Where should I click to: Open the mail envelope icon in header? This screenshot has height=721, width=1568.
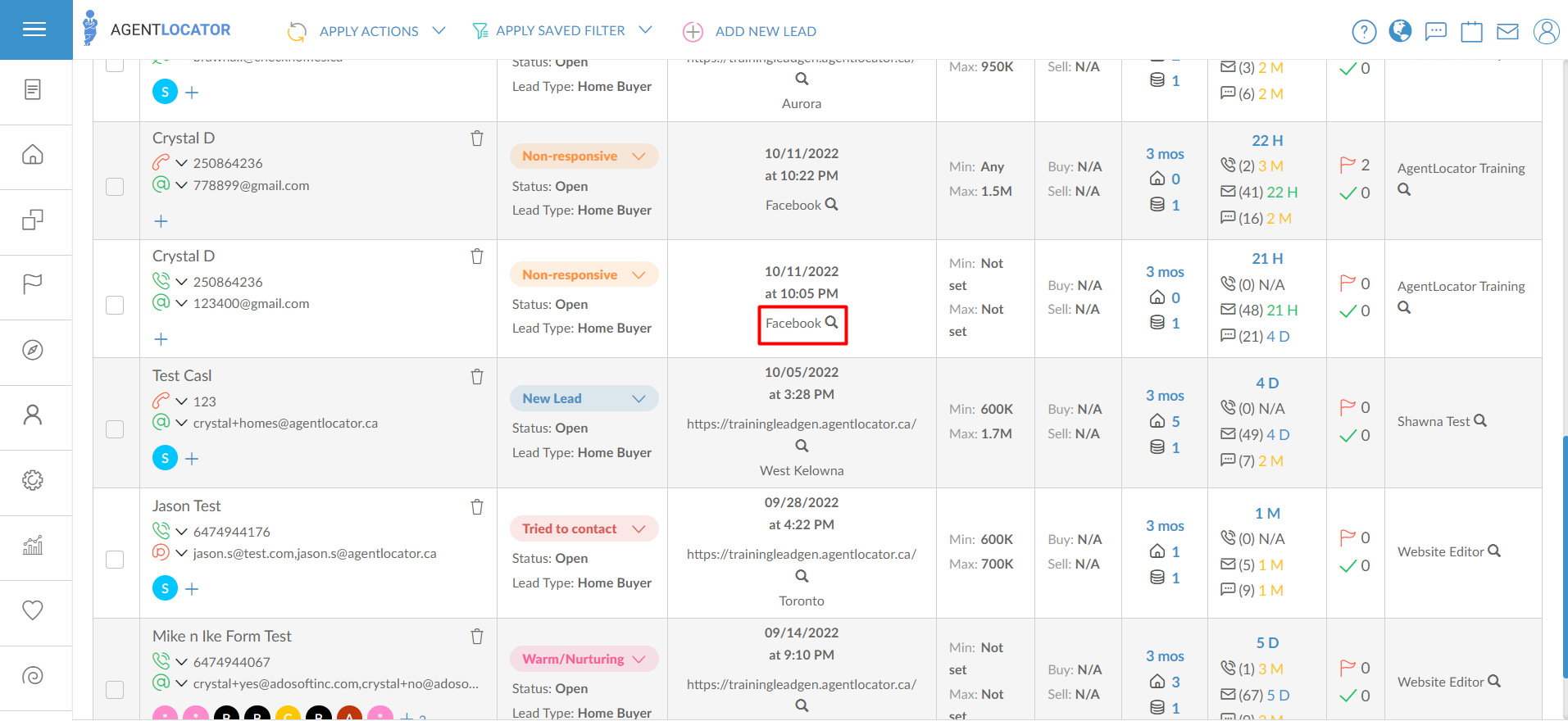click(x=1508, y=32)
